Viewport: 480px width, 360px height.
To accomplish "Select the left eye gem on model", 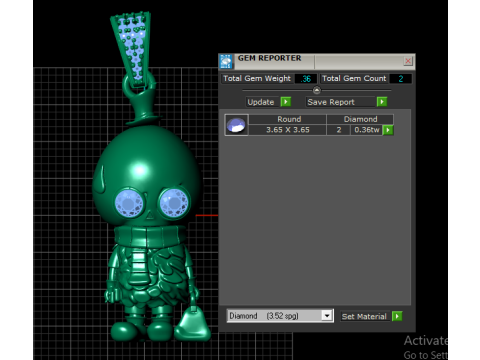I will [129, 203].
